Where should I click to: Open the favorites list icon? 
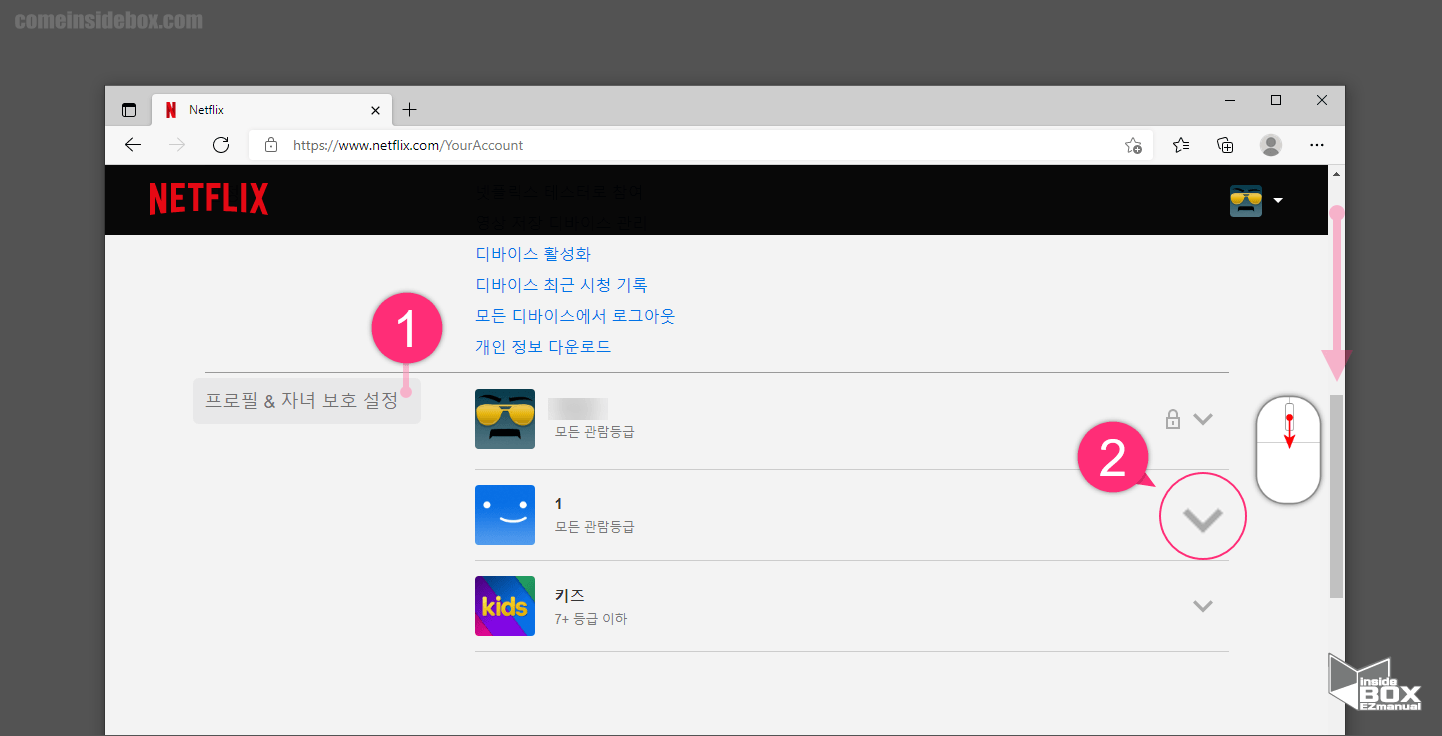pyautogui.click(x=1181, y=145)
